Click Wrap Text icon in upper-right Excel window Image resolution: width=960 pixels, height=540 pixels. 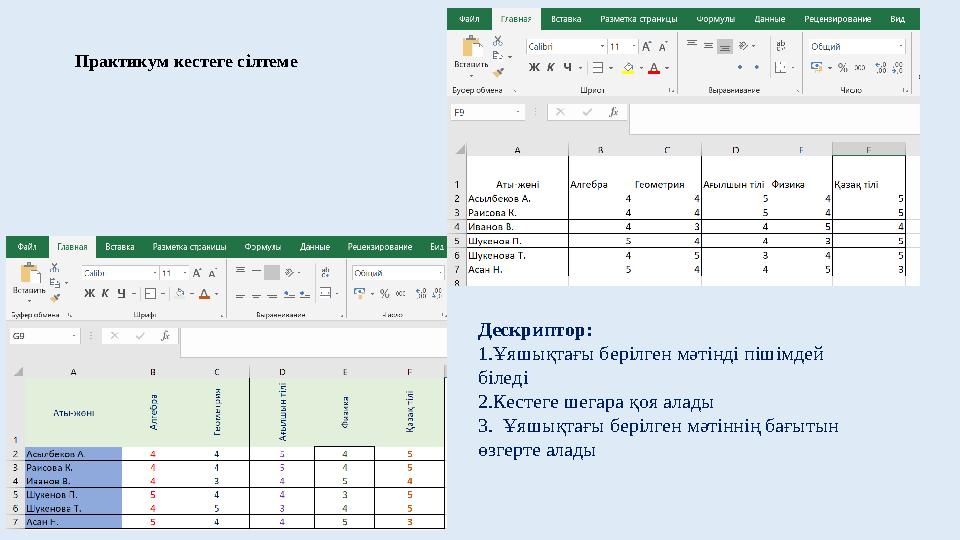pos(781,45)
